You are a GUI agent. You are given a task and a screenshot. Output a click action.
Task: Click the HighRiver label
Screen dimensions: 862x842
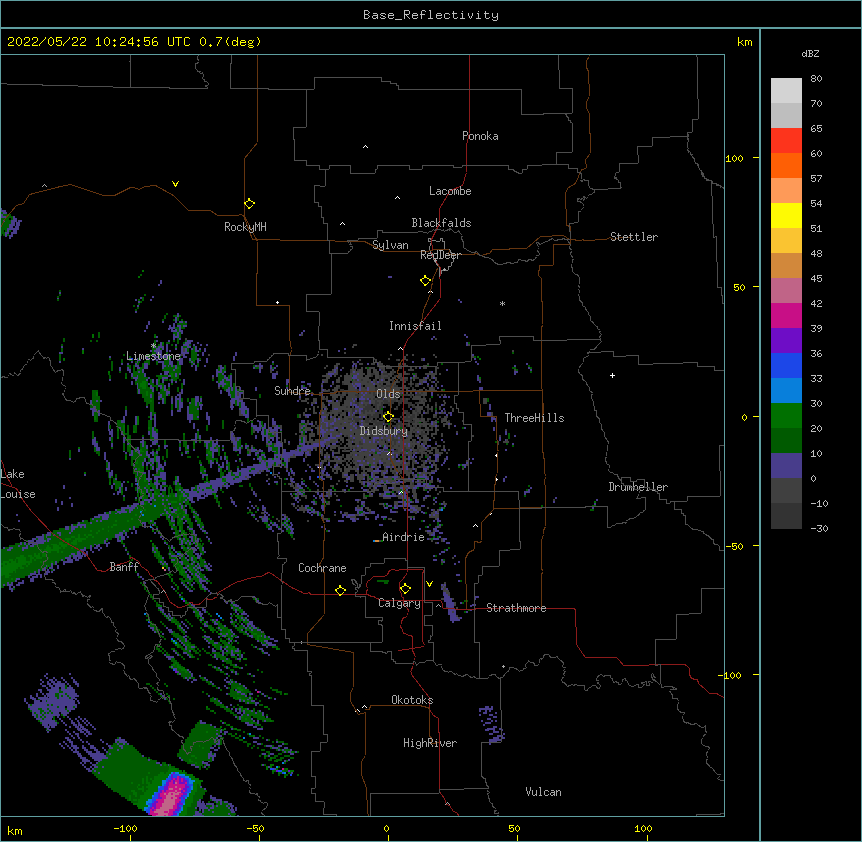430,743
